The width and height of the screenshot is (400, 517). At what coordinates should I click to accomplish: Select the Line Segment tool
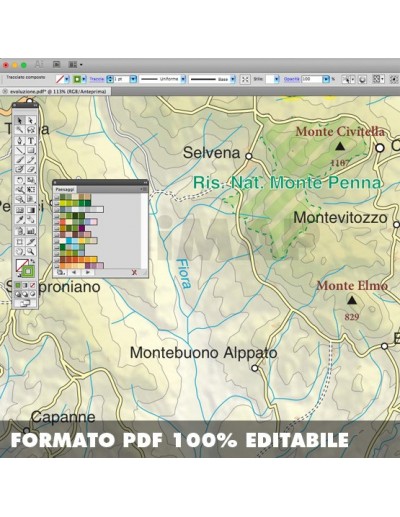click(x=20, y=150)
